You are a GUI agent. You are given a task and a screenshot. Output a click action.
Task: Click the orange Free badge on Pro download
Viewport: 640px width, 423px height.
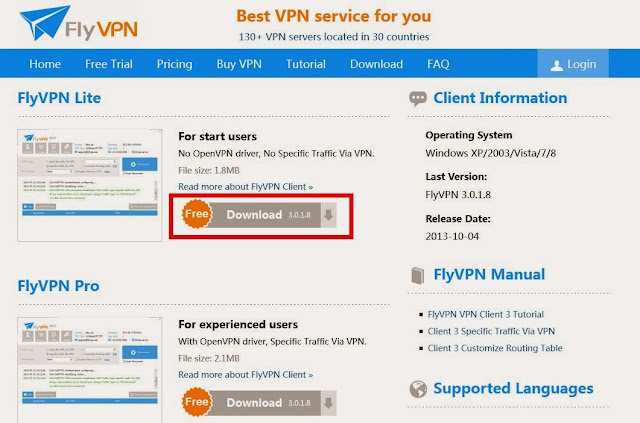(x=197, y=402)
